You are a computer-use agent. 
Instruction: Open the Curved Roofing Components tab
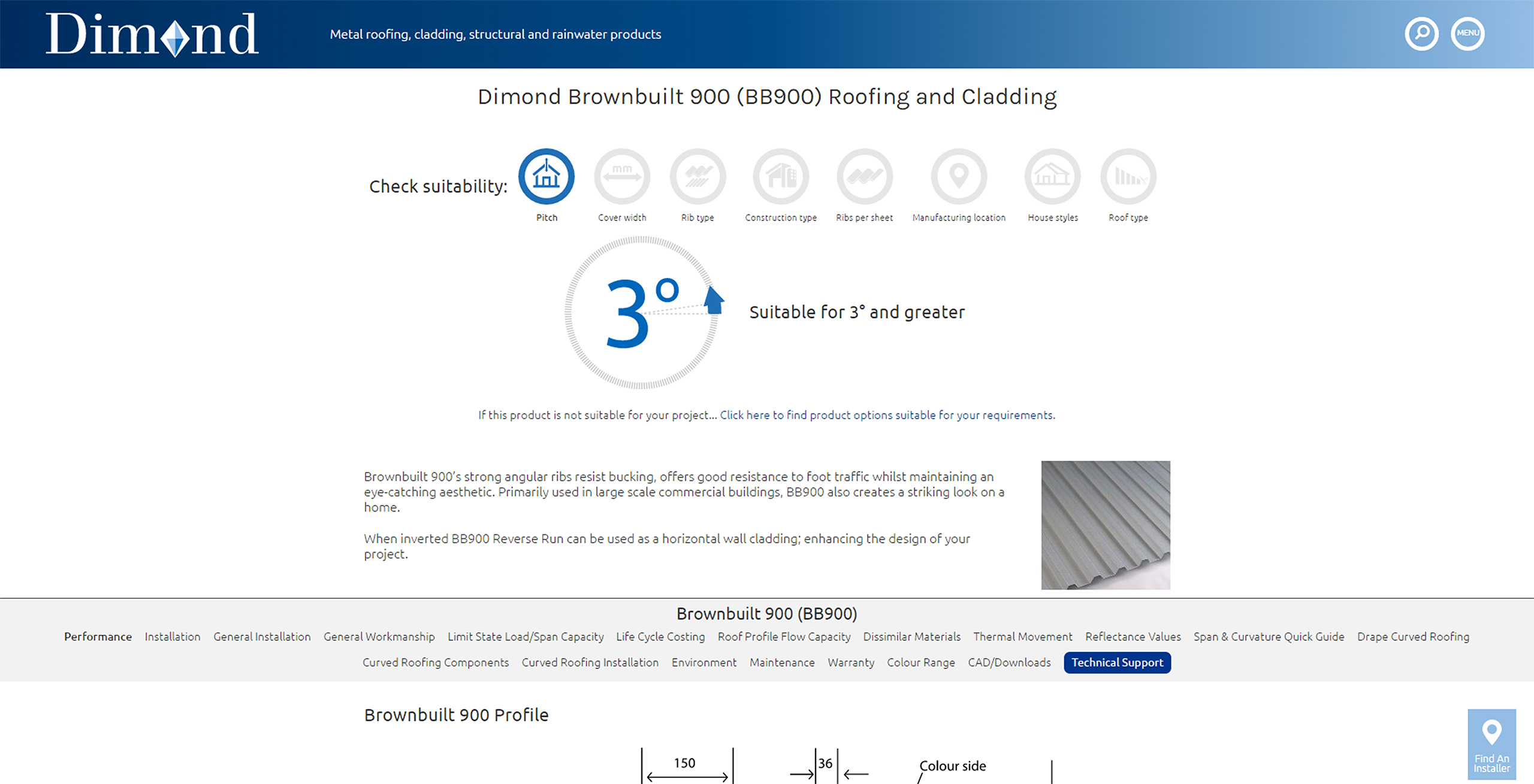pyautogui.click(x=436, y=662)
